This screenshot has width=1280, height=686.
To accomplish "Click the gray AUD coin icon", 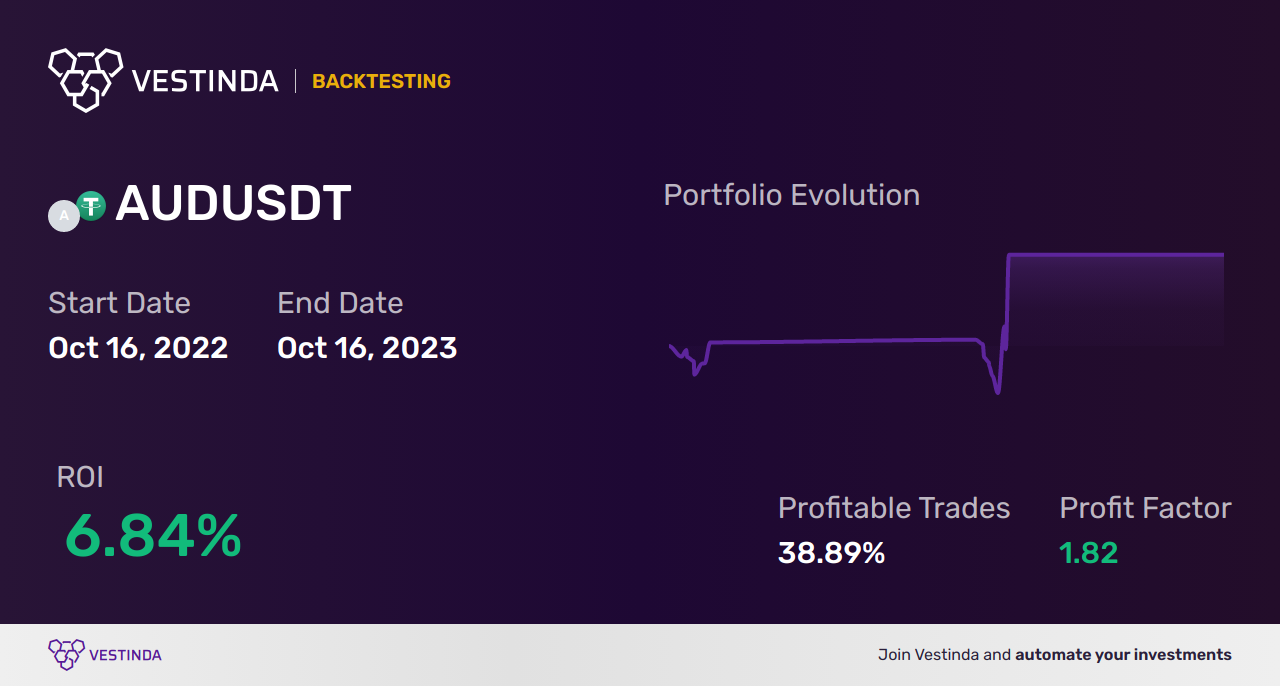I will [x=64, y=216].
